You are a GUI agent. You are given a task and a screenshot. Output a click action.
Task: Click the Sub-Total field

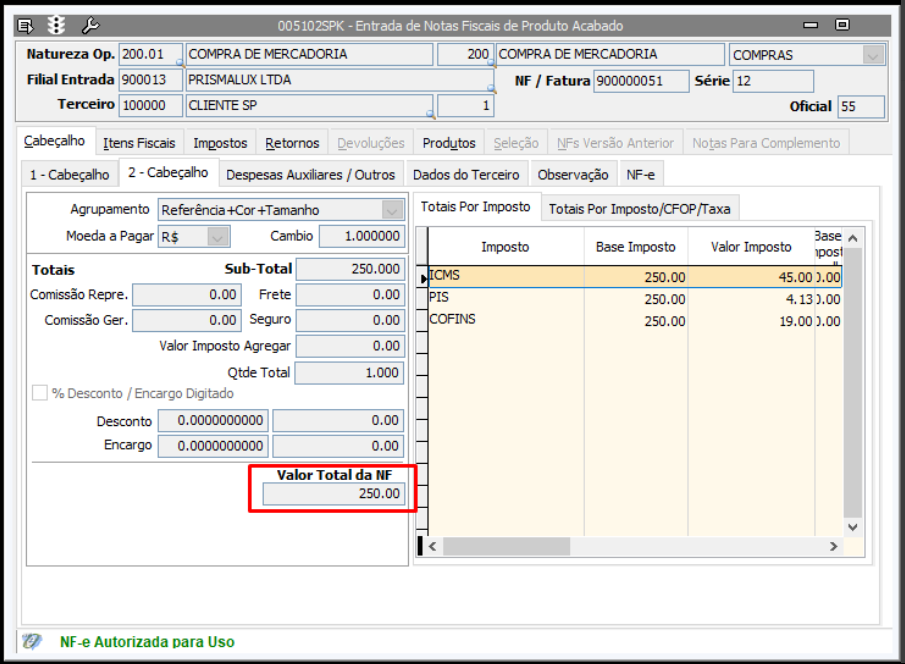click(x=350, y=269)
